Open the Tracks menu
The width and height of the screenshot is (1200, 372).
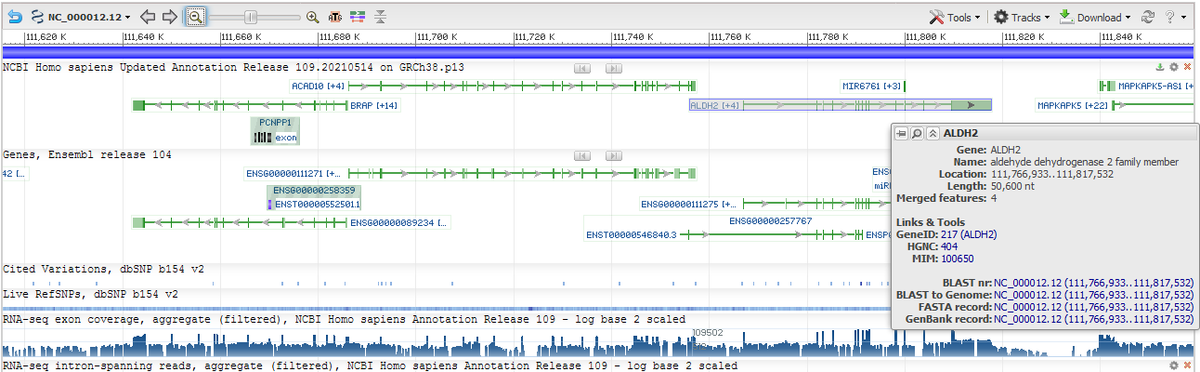click(x=1021, y=17)
